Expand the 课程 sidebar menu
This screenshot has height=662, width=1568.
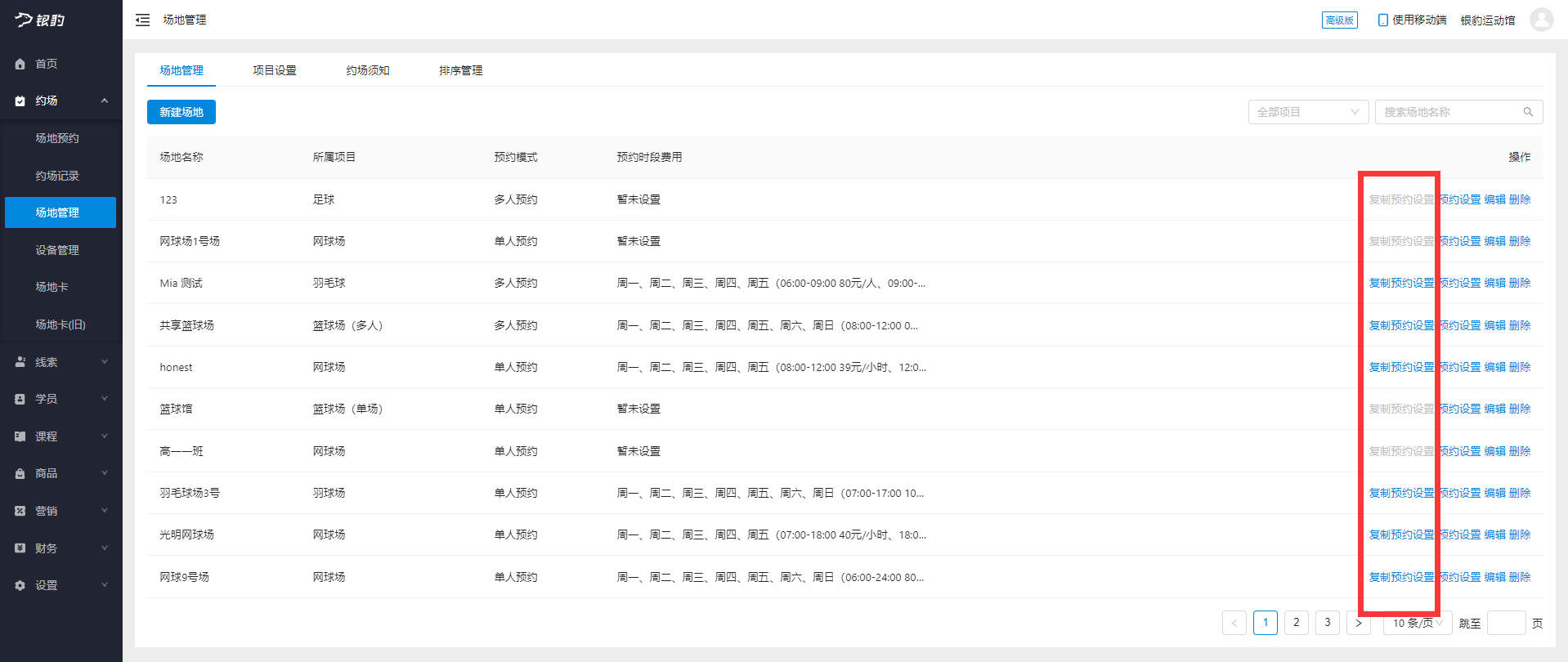click(104, 436)
